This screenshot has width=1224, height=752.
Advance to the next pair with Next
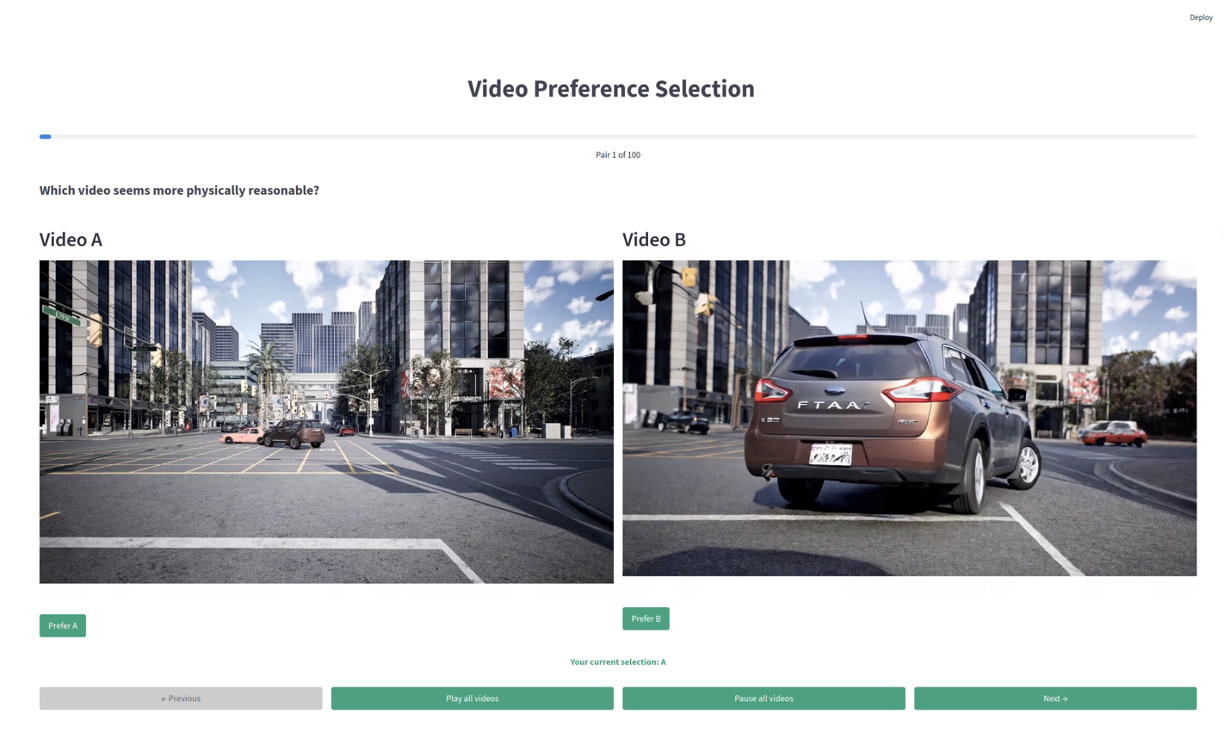(1055, 698)
